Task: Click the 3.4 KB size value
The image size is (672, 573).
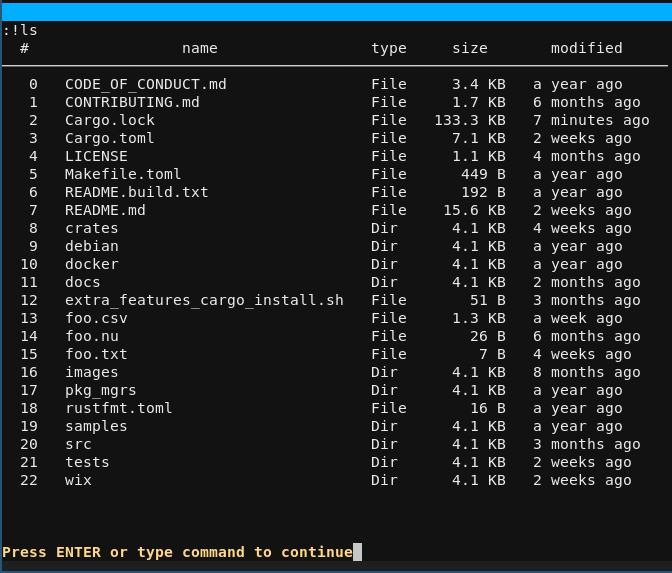Action: [479, 84]
